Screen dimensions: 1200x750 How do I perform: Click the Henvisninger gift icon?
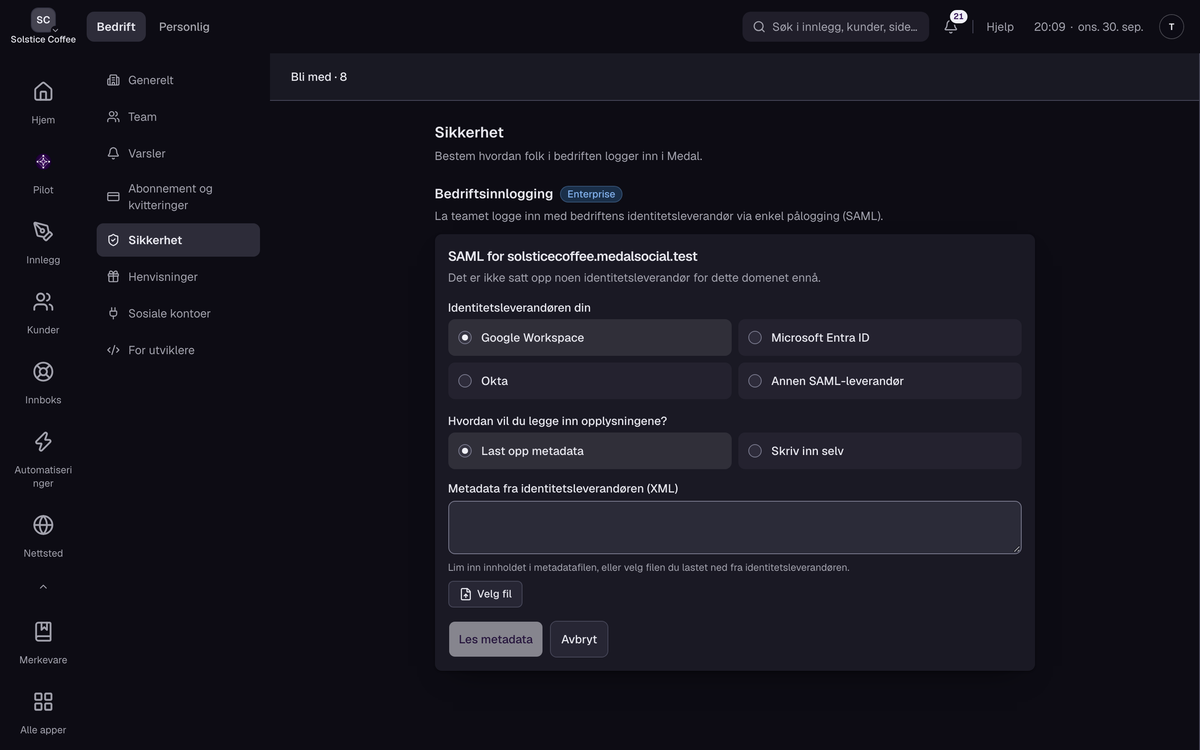pos(113,277)
